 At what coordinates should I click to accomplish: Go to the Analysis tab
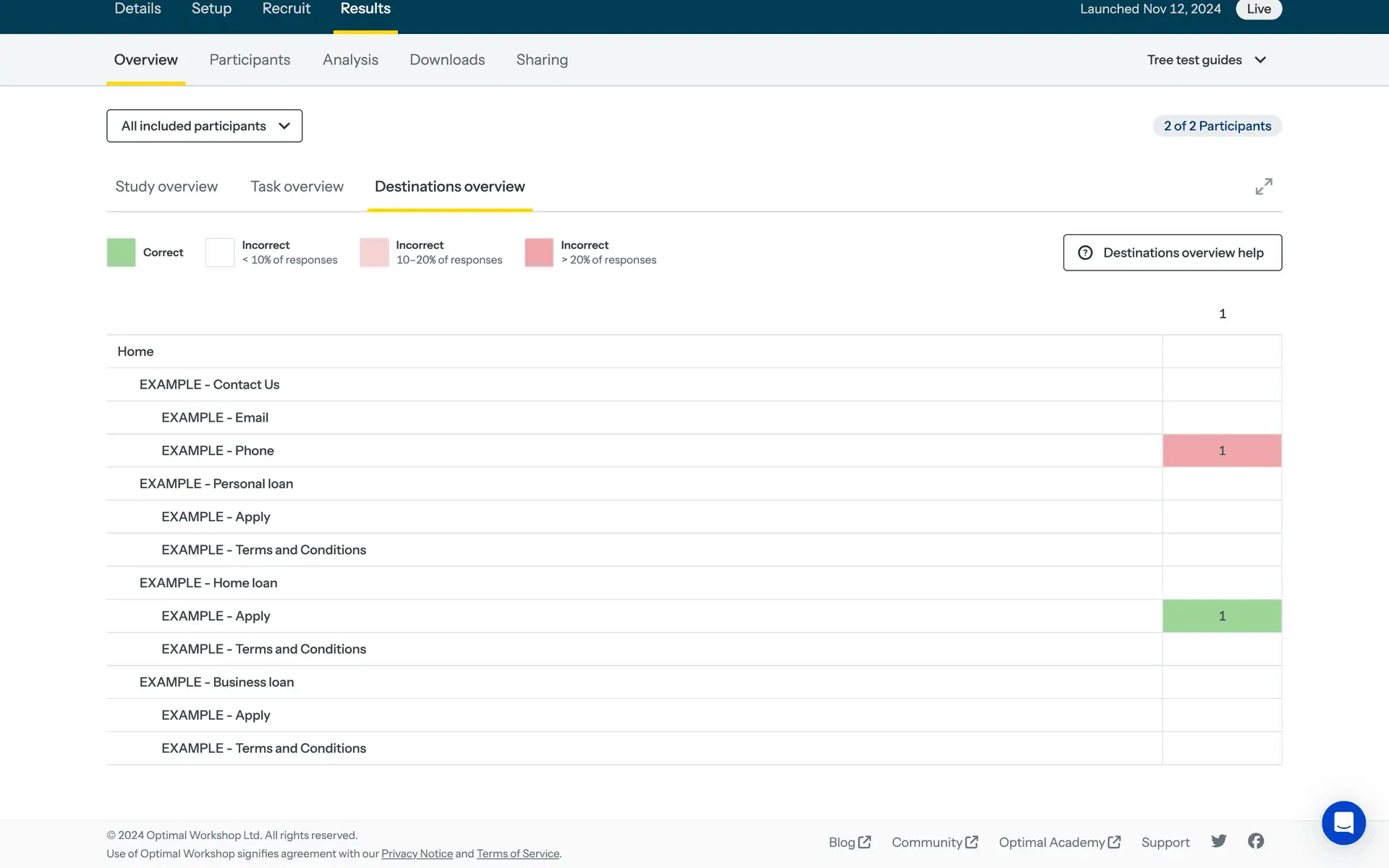click(350, 60)
